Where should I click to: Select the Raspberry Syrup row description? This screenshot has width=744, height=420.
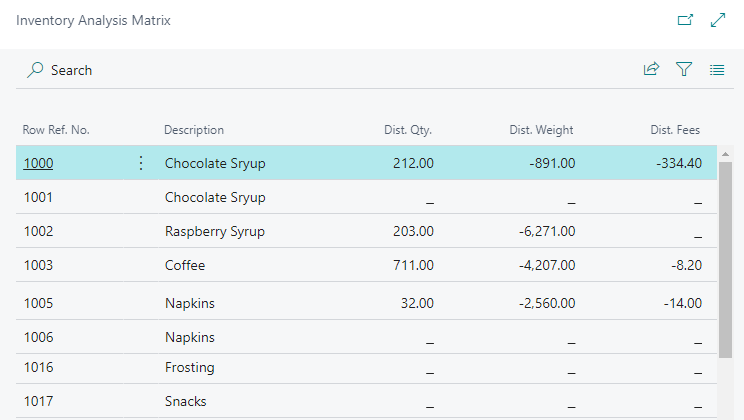[214, 231]
